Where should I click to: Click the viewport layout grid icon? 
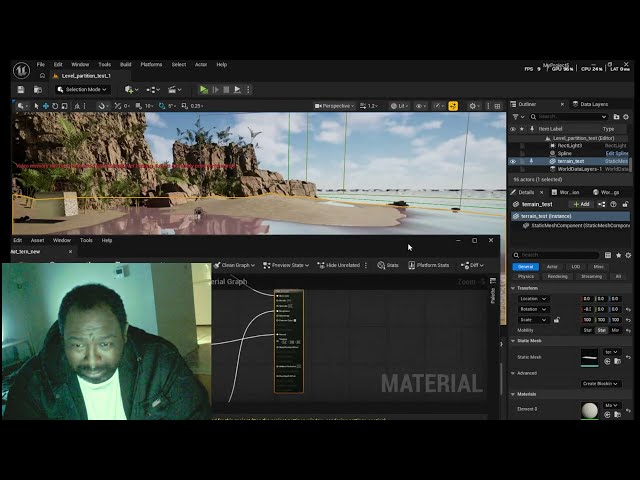coord(497,106)
